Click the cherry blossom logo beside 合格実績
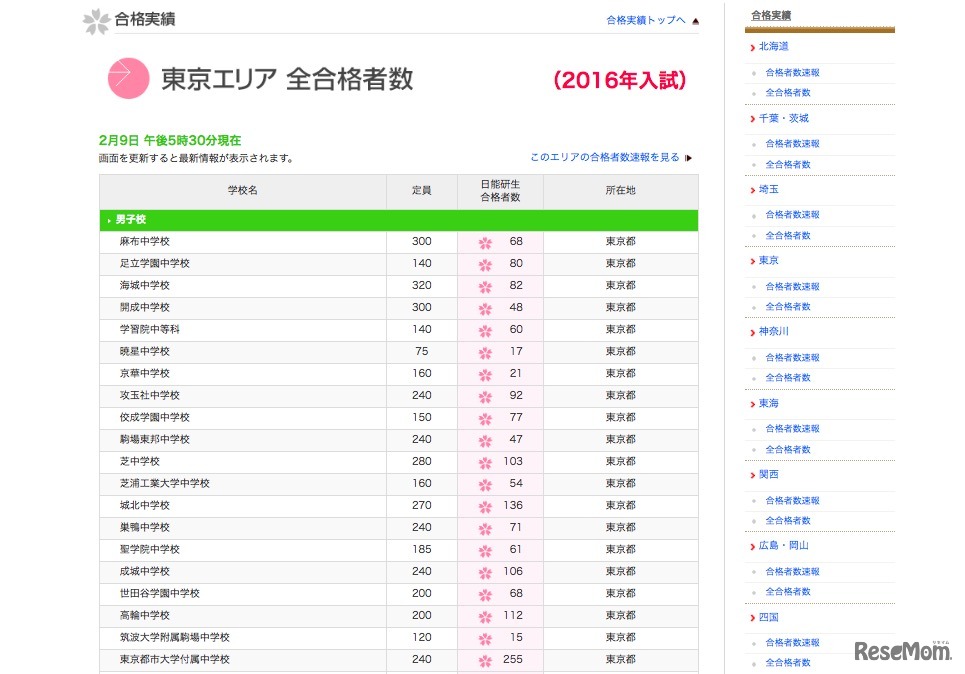Viewport: 965px width, 674px height. (x=96, y=20)
